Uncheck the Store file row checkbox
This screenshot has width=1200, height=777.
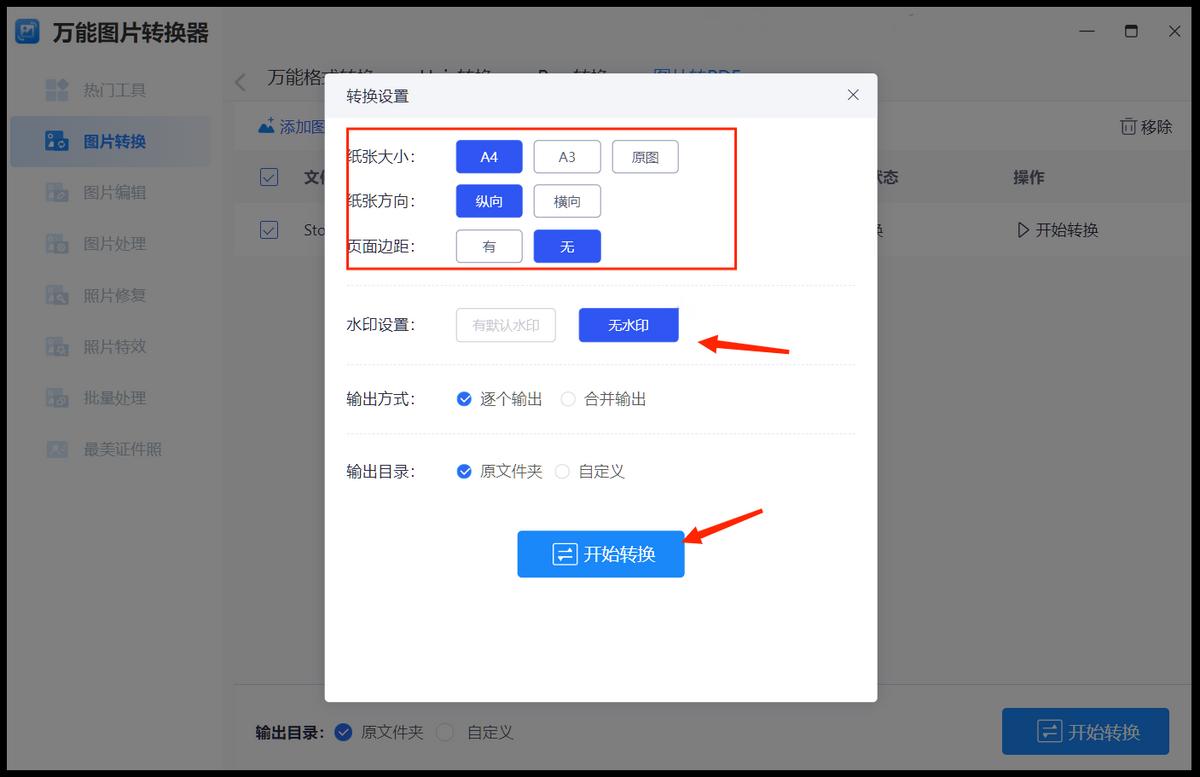point(268,229)
